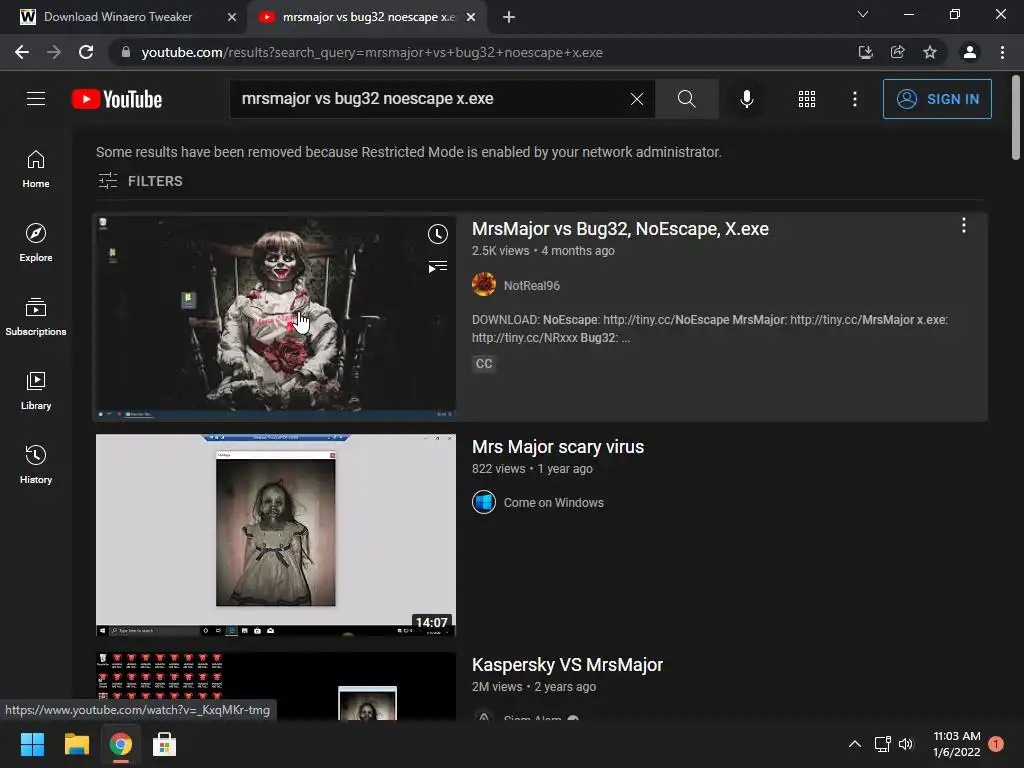
Task: Click the magnifier search button
Action: (686, 99)
